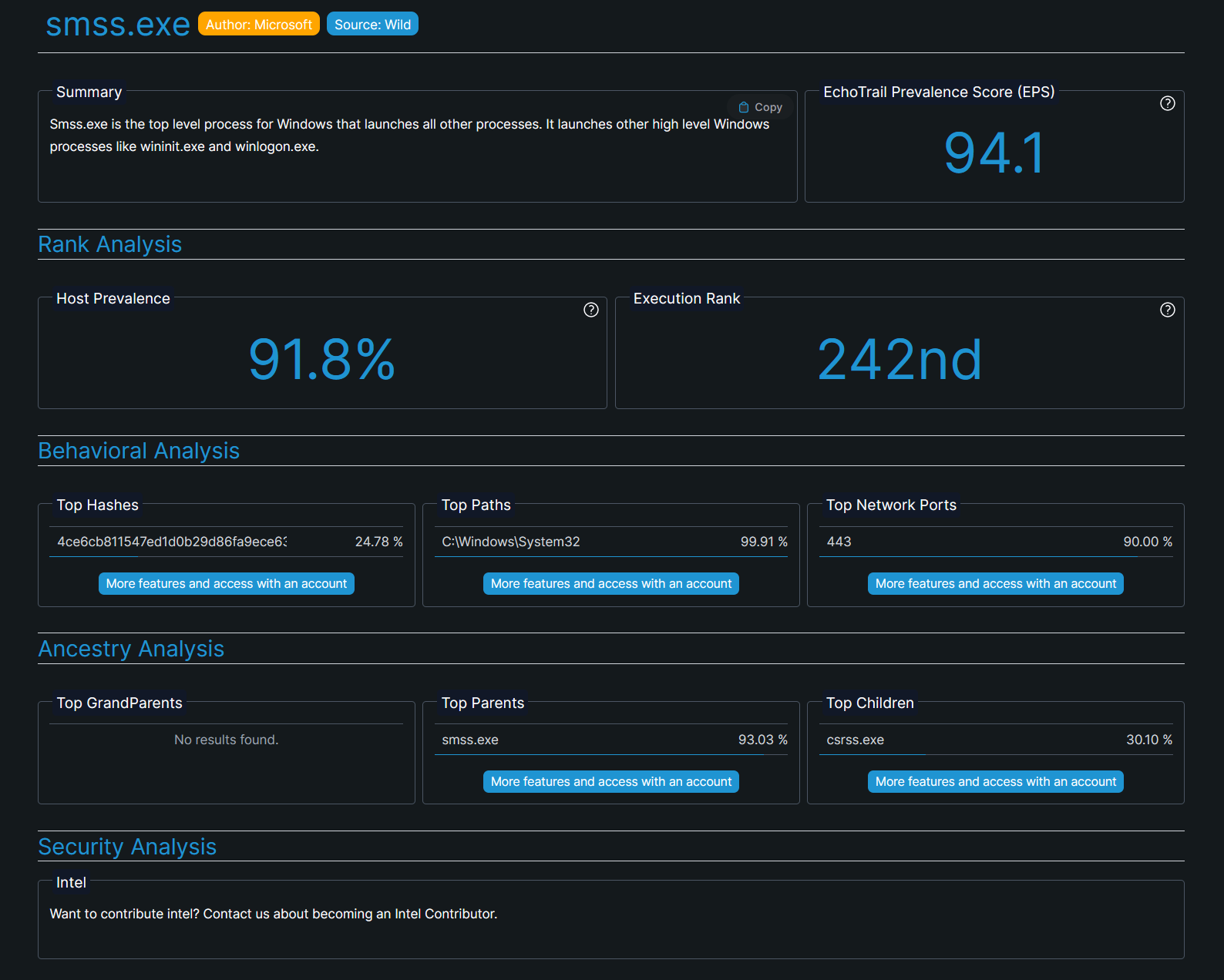Click account button under Top Paths
The height and width of the screenshot is (980, 1224).
pos(610,584)
